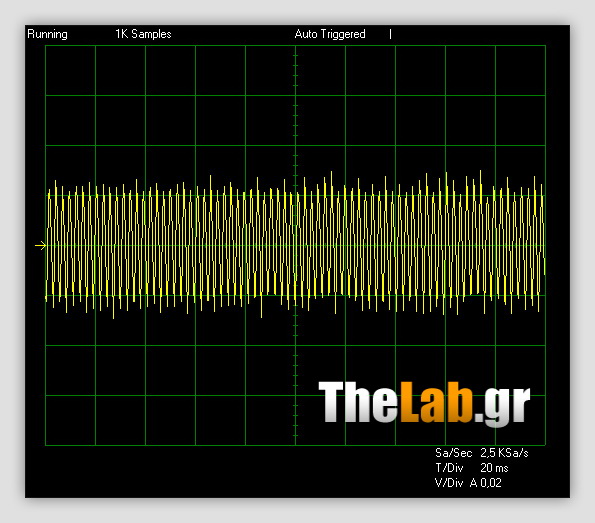The image size is (595, 523).
Task: Click the '.gr' part of the logo
Action: 502,406
